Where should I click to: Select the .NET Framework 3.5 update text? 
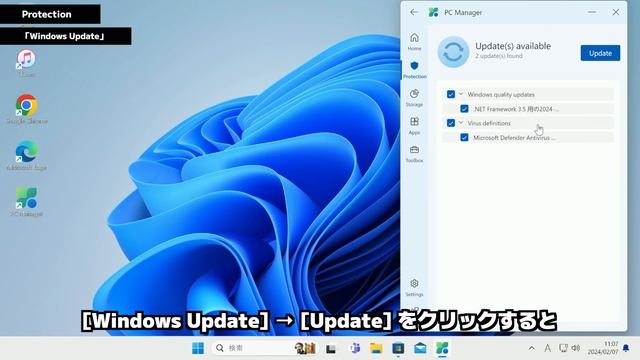pos(516,109)
